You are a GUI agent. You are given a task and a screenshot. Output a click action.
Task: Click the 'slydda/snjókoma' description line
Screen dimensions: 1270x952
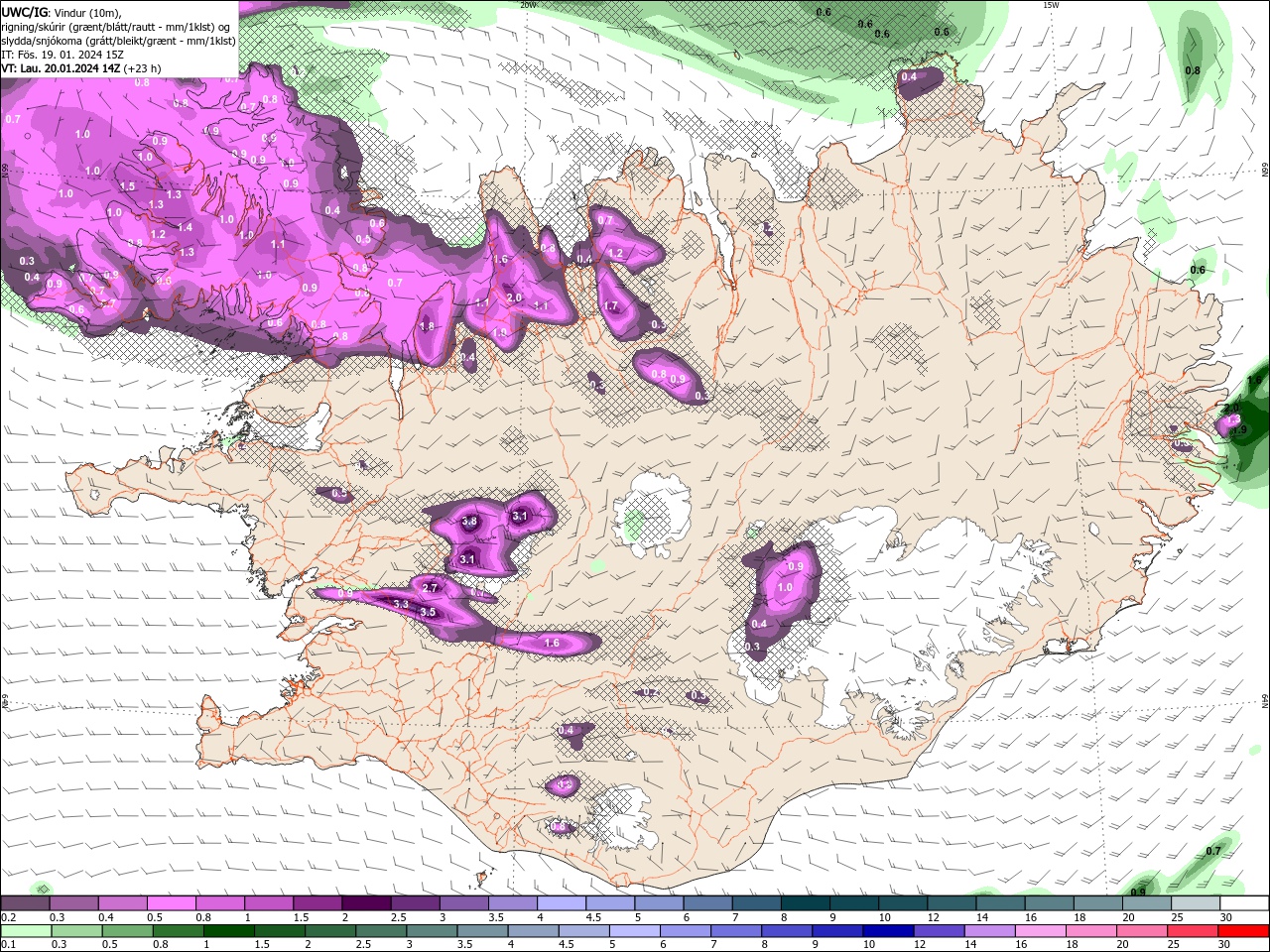click(x=118, y=41)
